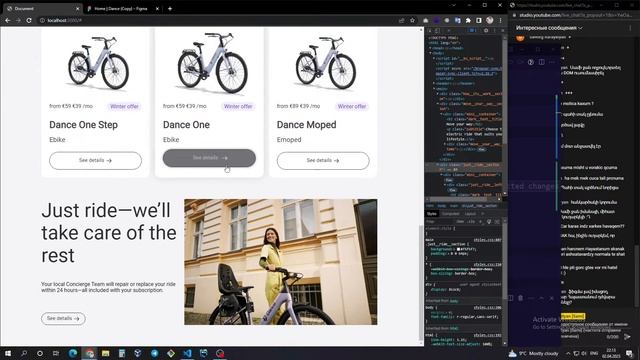Click Winter offer badge on Dance Moped

pyautogui.click(x=351, y=106)
